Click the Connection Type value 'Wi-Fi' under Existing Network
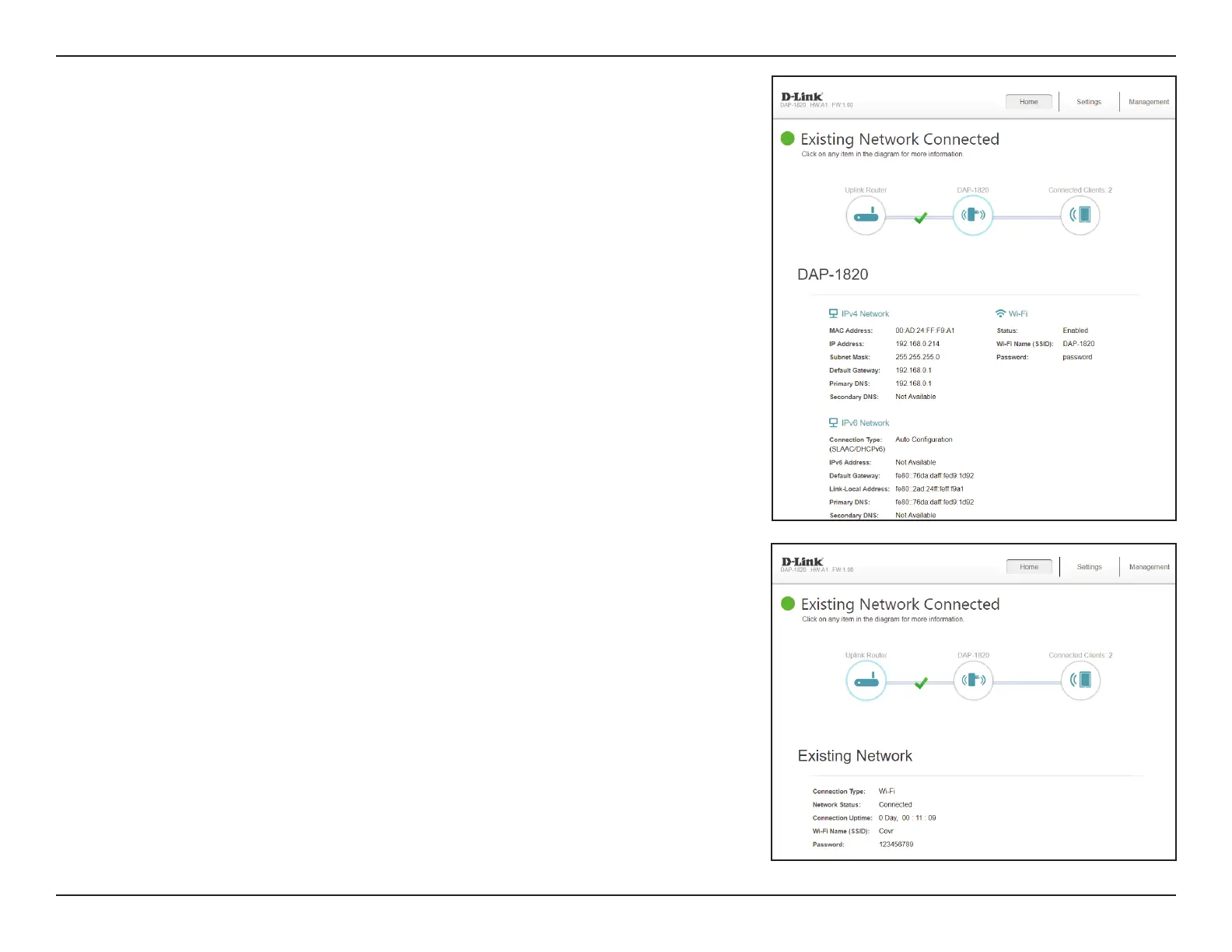 click(x=887, y=791)
